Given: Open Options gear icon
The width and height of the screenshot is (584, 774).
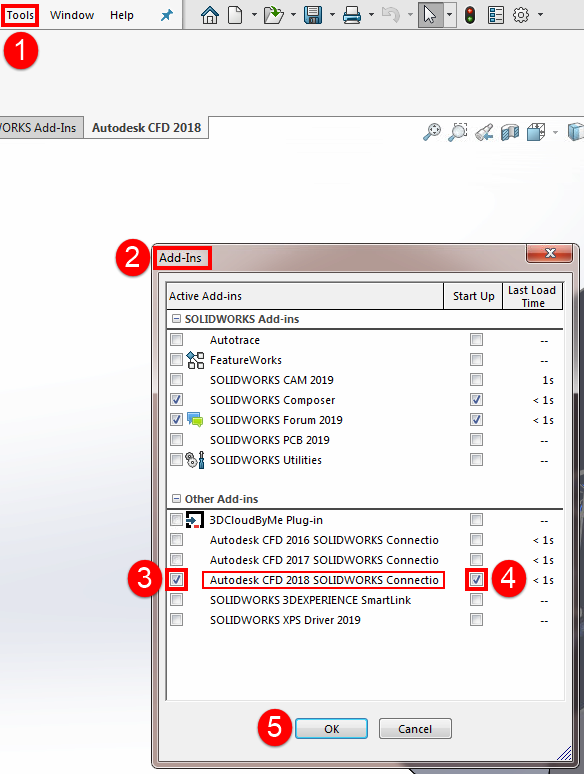Looking at the screenshot, I should click(x=521, y=15).
